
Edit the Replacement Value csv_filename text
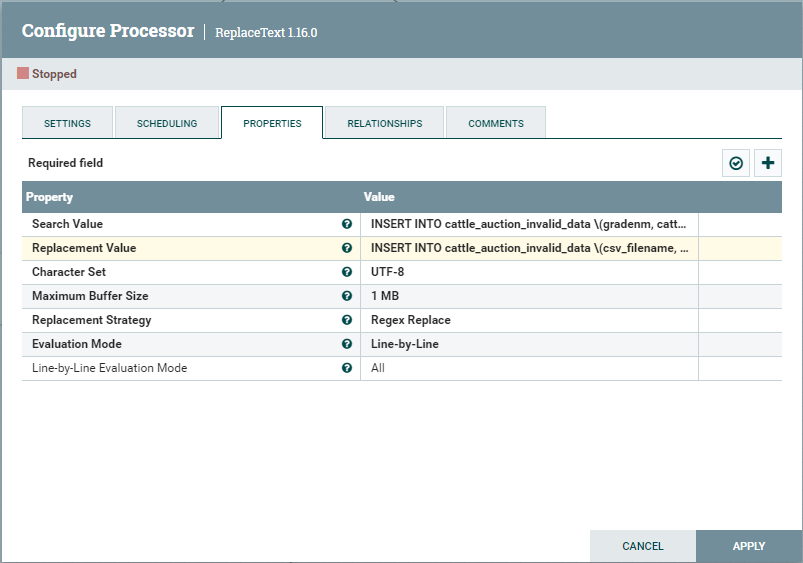pos(530,248)
